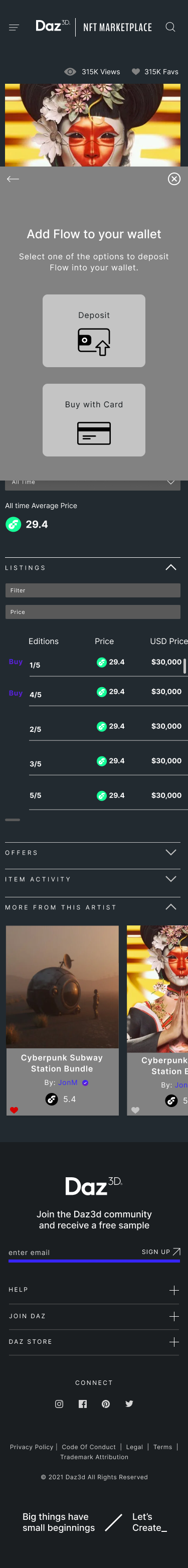Toggle favorite heart on Subway Station Bundle
The height and width of the screenshot is (1568, 188).
tap(14, 1110)
